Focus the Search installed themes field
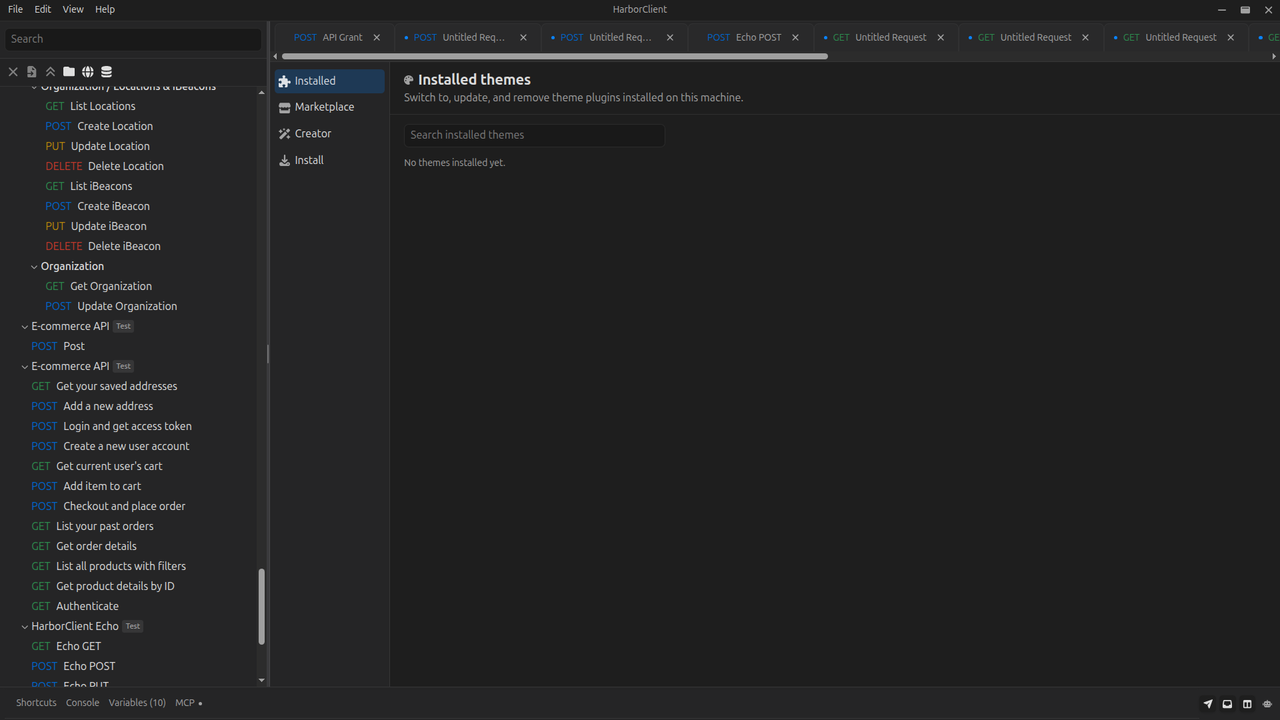Viewport: 1280px width, 720px height. [x=534, y=135]
